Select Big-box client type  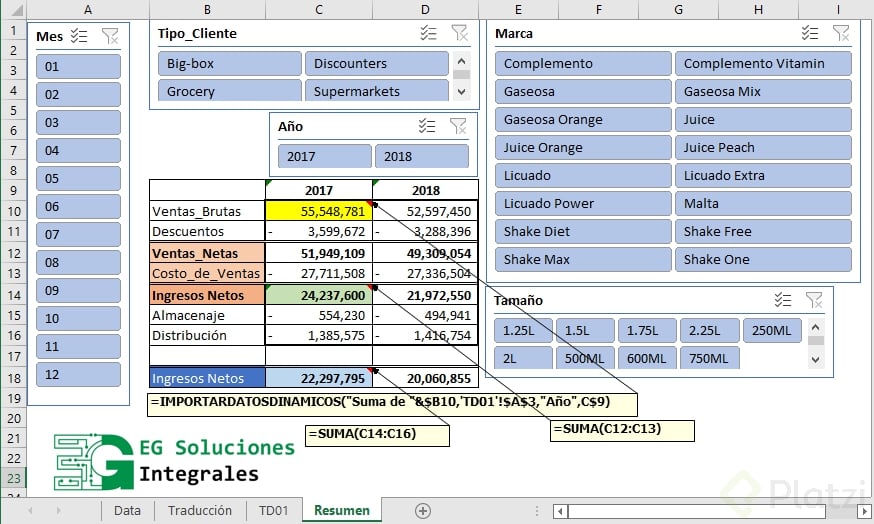(x=230, y=64)
